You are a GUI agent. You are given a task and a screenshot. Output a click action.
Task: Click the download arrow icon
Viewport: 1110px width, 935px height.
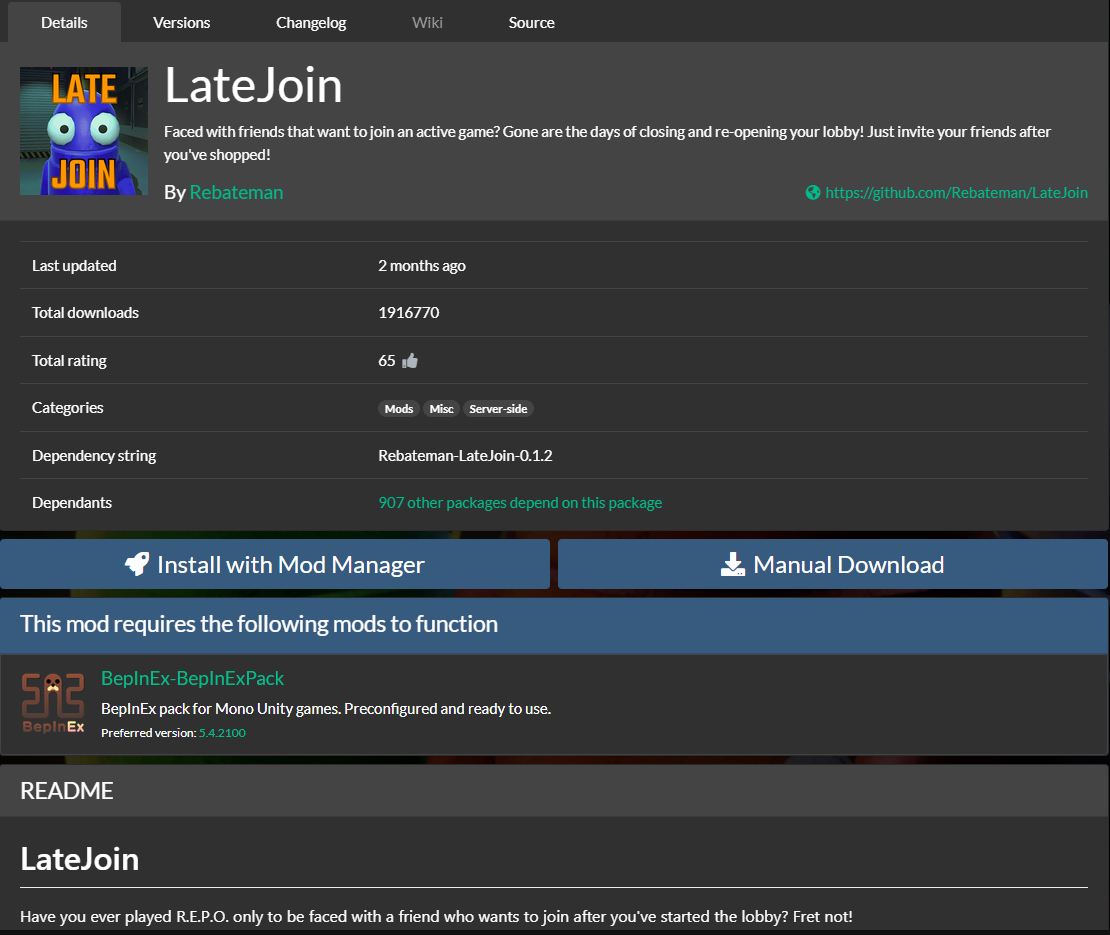(733, 564)
